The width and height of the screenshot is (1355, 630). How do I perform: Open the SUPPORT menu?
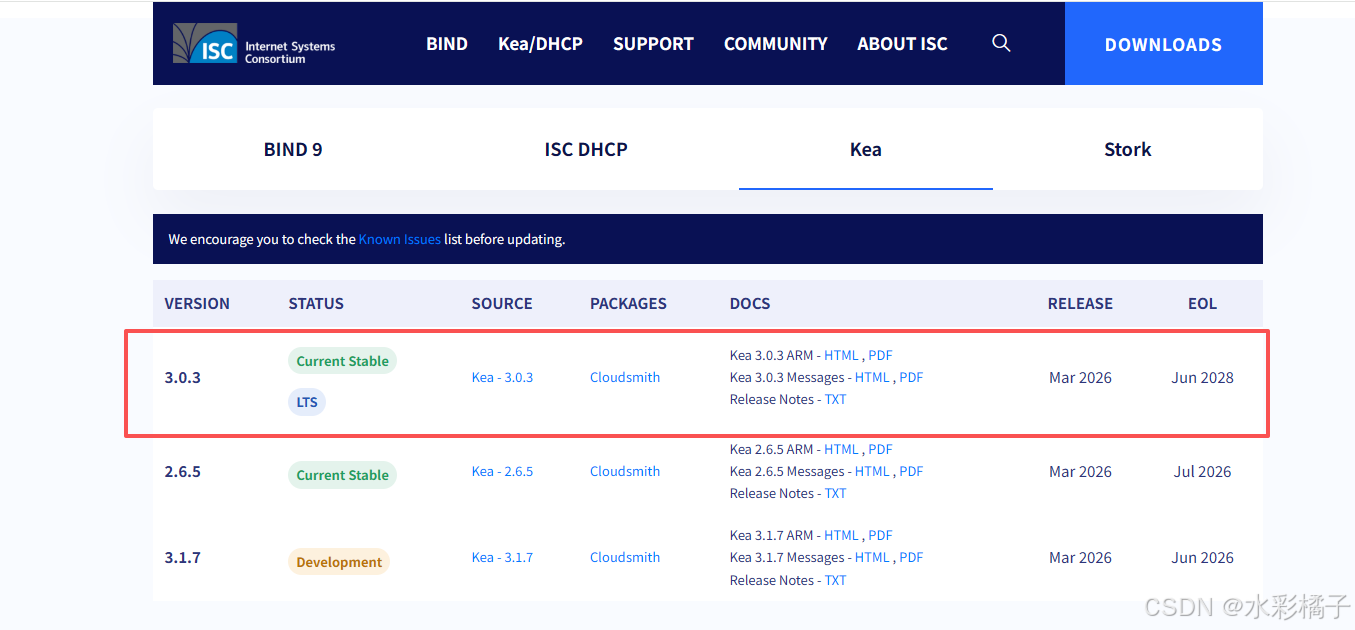coord(653,44)
